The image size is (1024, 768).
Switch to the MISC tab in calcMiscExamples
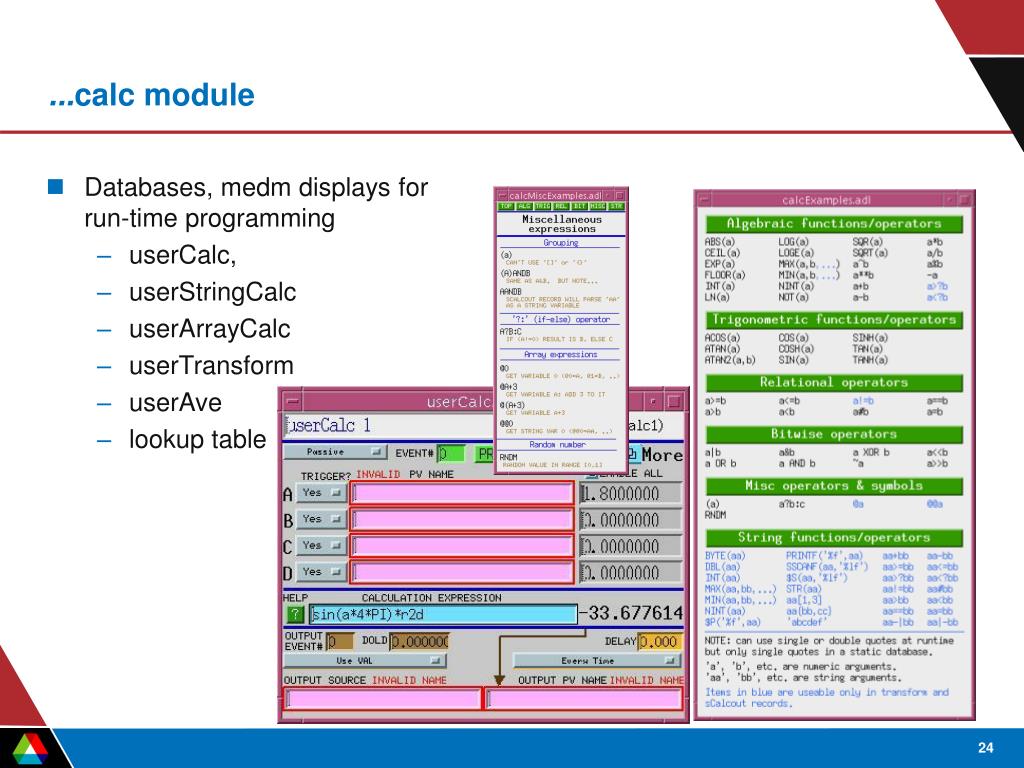click(x=598, y=206)
